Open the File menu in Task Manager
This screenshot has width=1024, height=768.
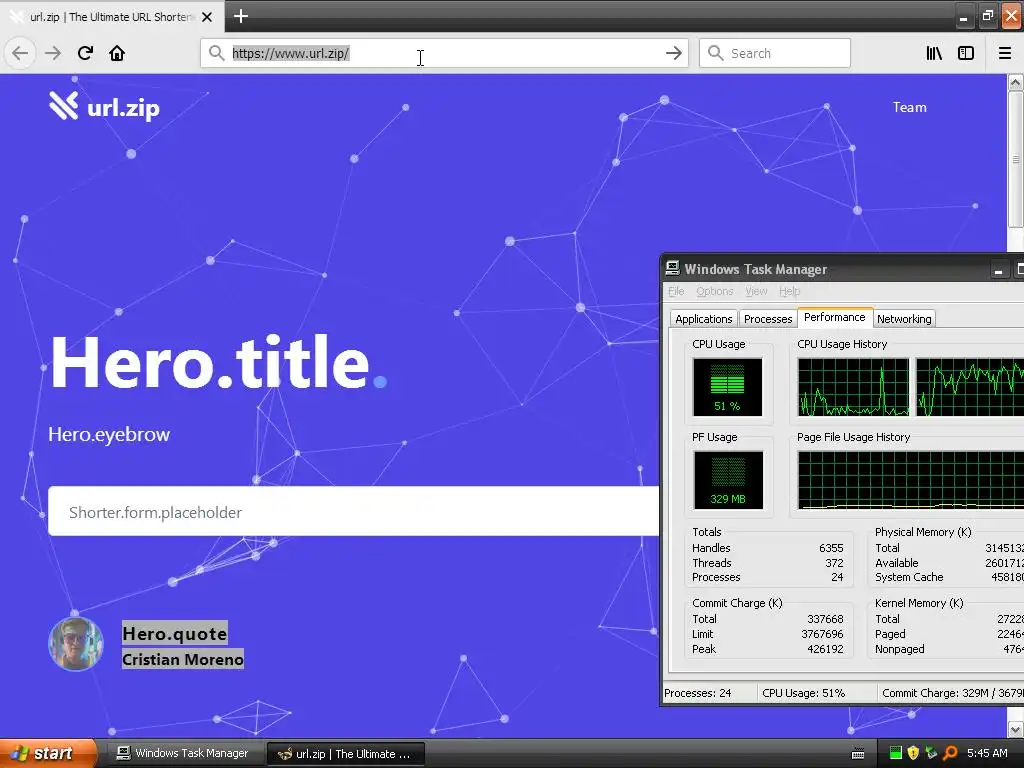coord(676,291)
